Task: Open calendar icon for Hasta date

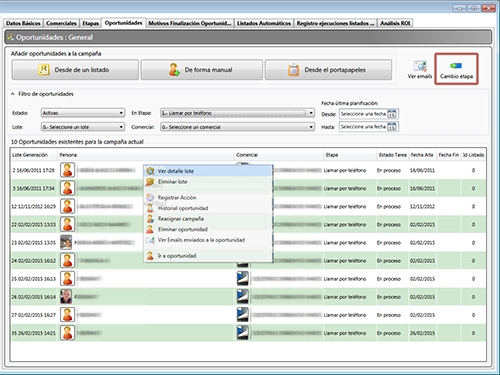Action: (x=392, y=127)
